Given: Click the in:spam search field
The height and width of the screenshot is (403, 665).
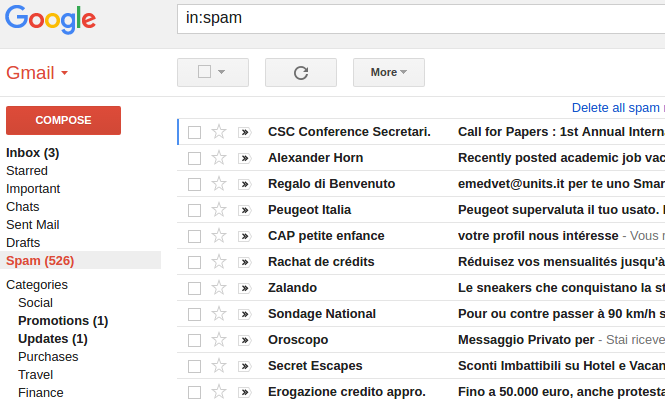Looking at the screenshot, I should pyautogui.click(x=421, y=19).
